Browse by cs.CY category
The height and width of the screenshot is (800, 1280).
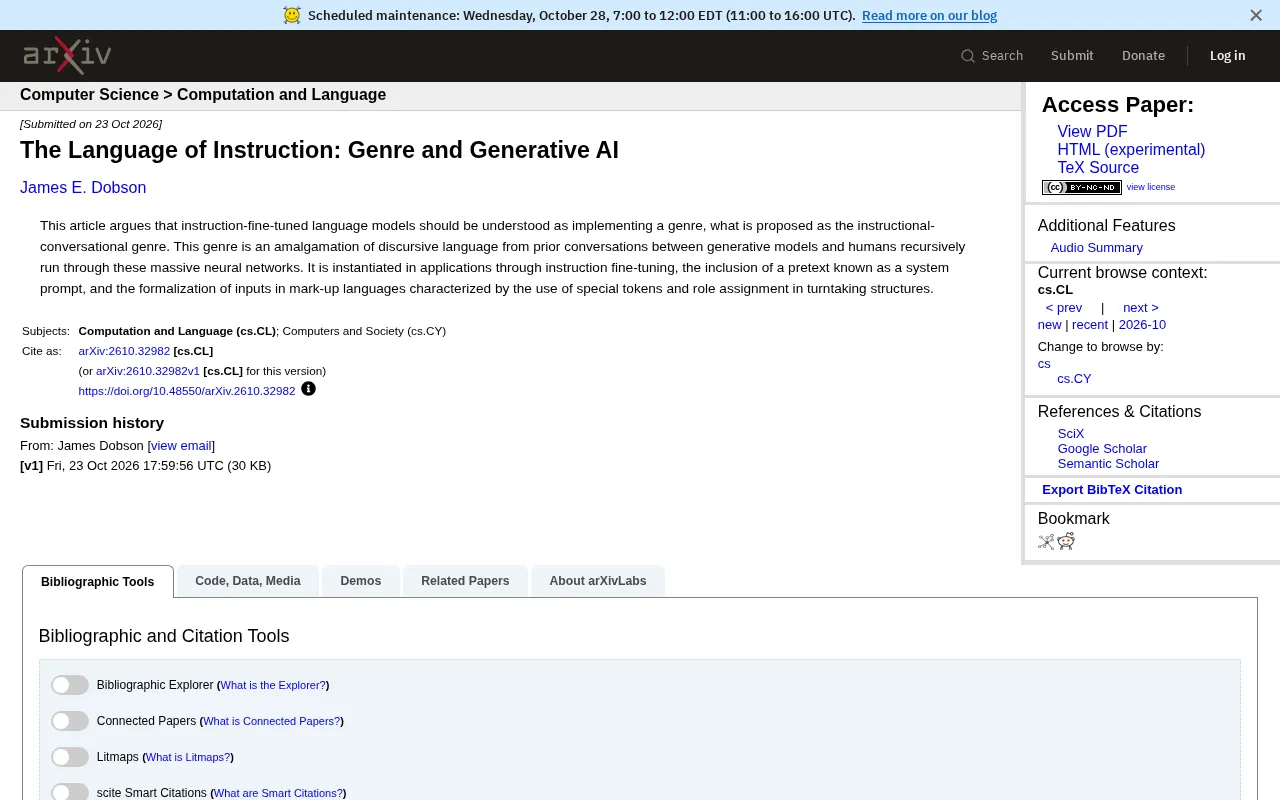pos(1074,379)
